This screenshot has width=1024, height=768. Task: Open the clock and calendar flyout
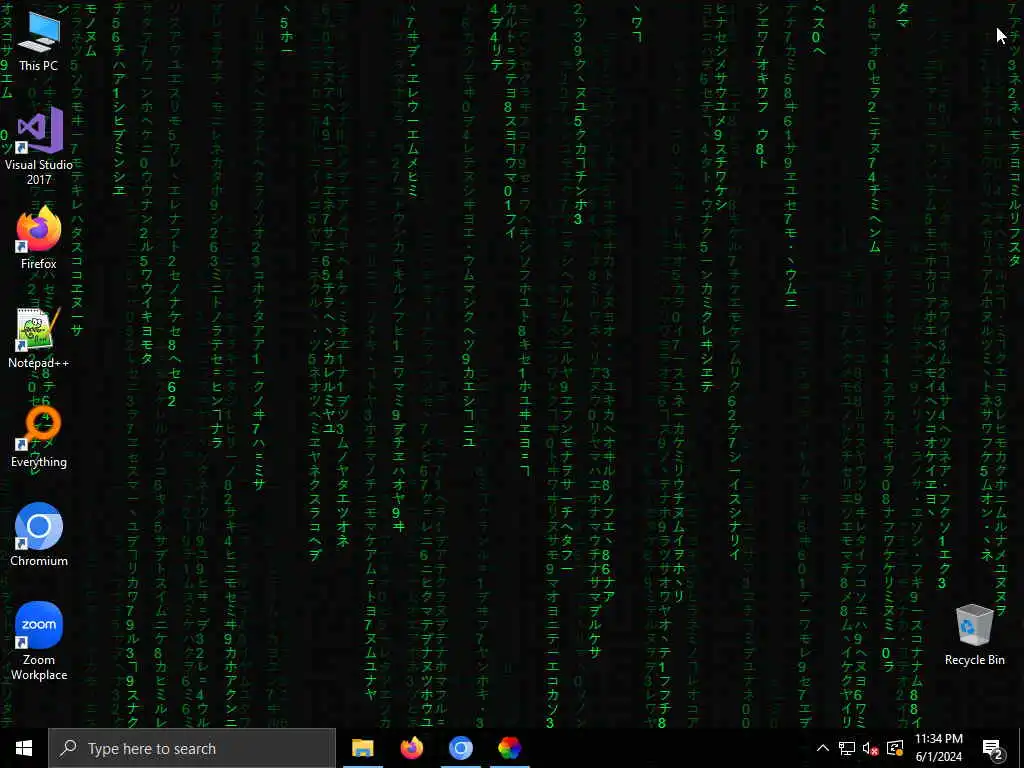938,748
